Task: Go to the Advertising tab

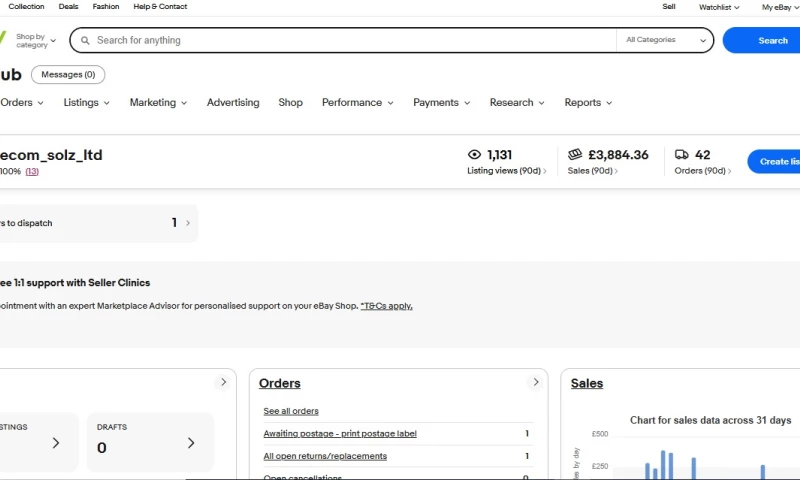Action: click(233, 103)
